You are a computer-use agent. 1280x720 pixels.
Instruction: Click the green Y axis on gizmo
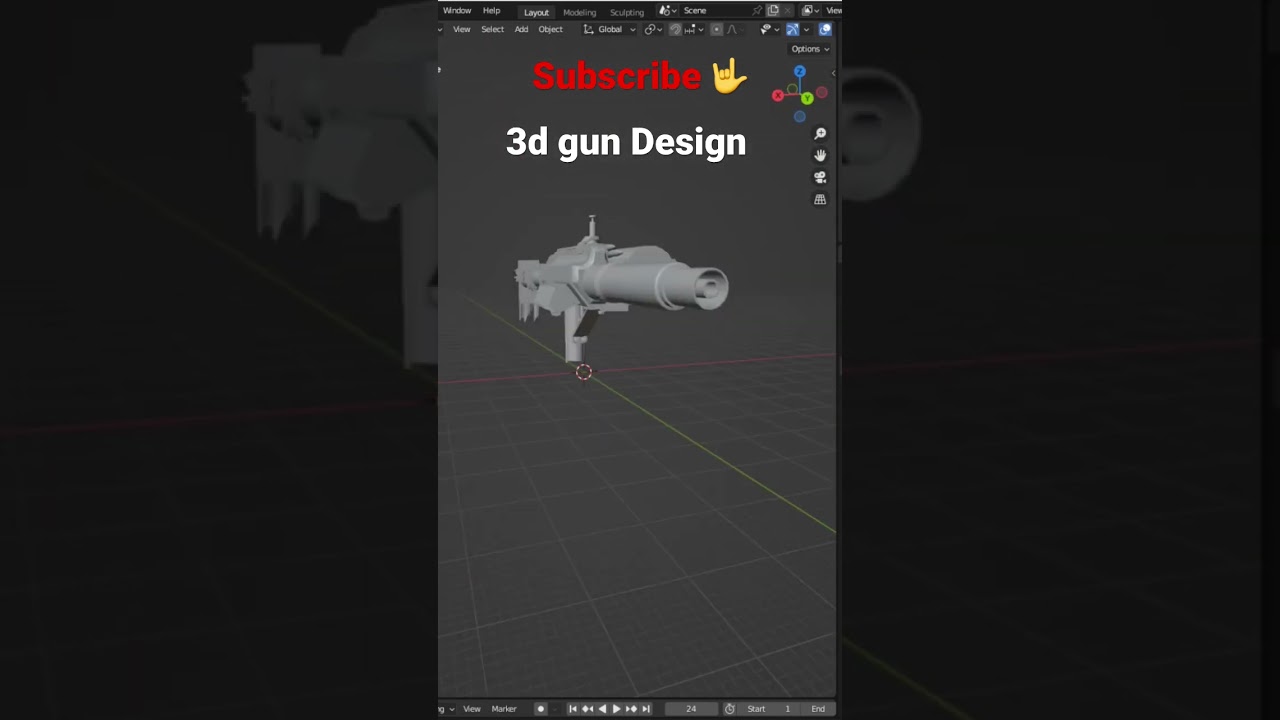(806, 99)
